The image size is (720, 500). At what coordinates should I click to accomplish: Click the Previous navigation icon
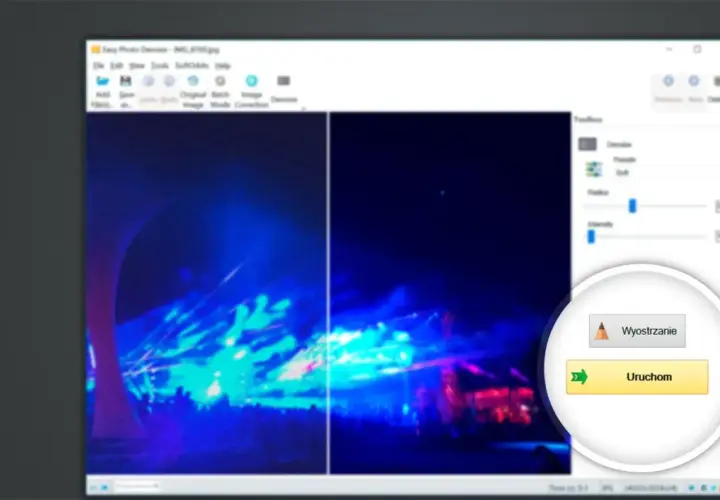click(668, 81)
